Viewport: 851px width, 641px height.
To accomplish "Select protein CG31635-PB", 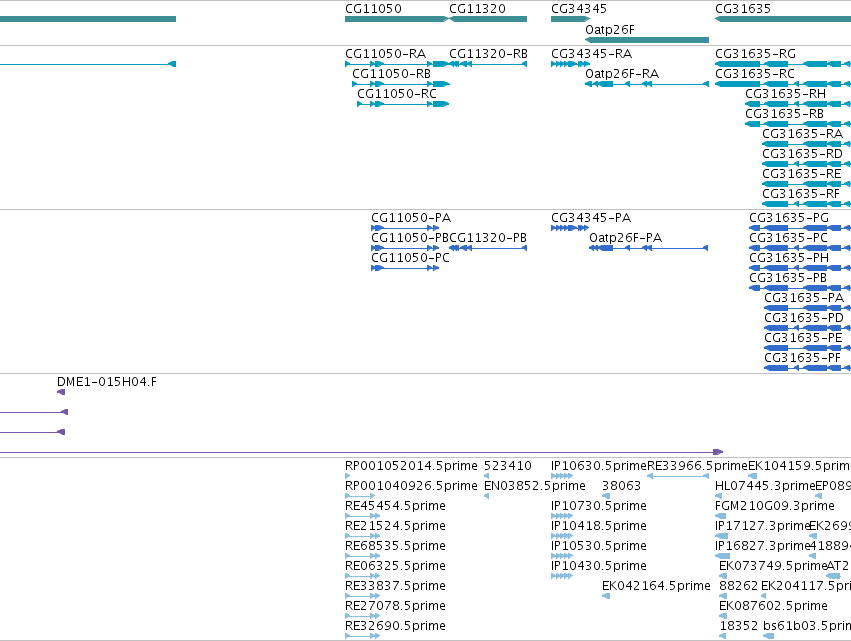I will pos(800,288).
